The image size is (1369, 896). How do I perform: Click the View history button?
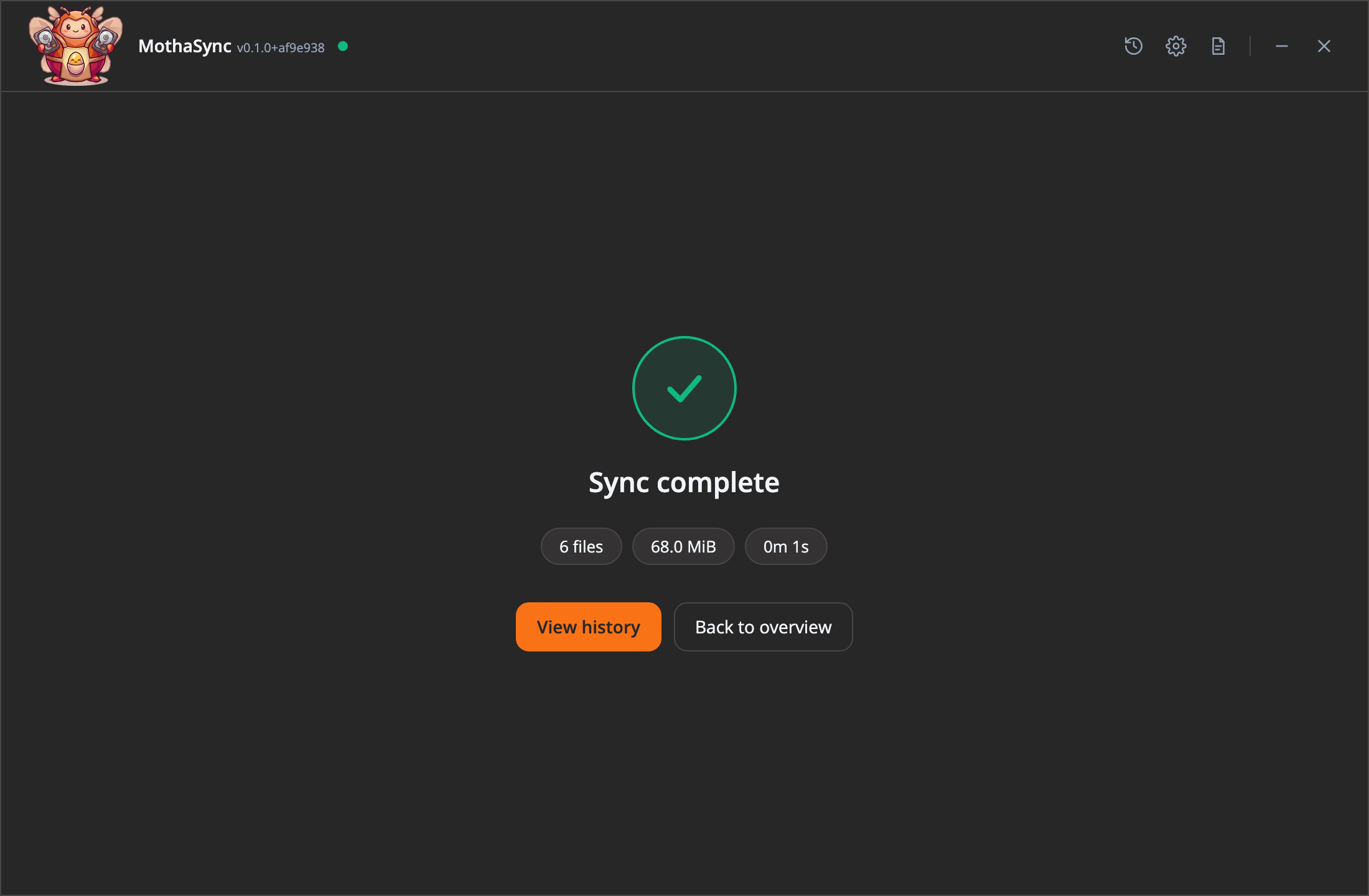pyautogui.click(x=588, y=627)
